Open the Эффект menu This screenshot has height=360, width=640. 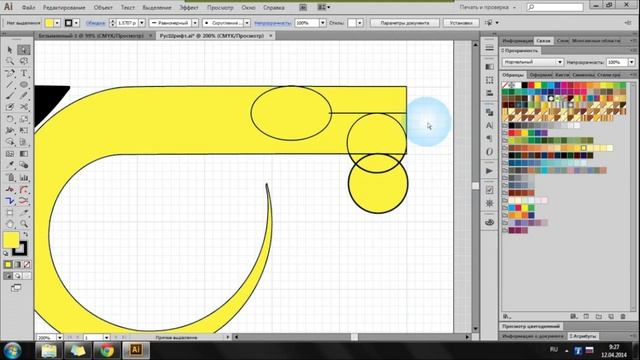click(189, 7)
